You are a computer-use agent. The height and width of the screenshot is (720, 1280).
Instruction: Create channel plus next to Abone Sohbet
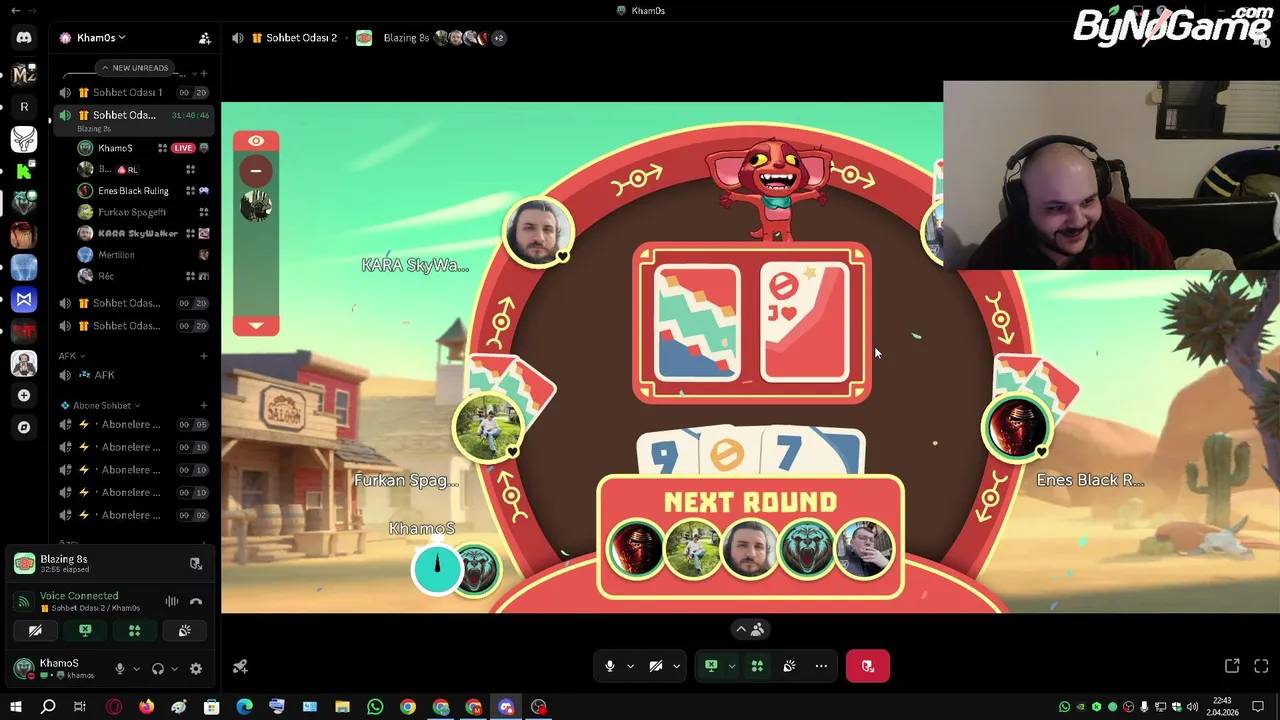204,405
